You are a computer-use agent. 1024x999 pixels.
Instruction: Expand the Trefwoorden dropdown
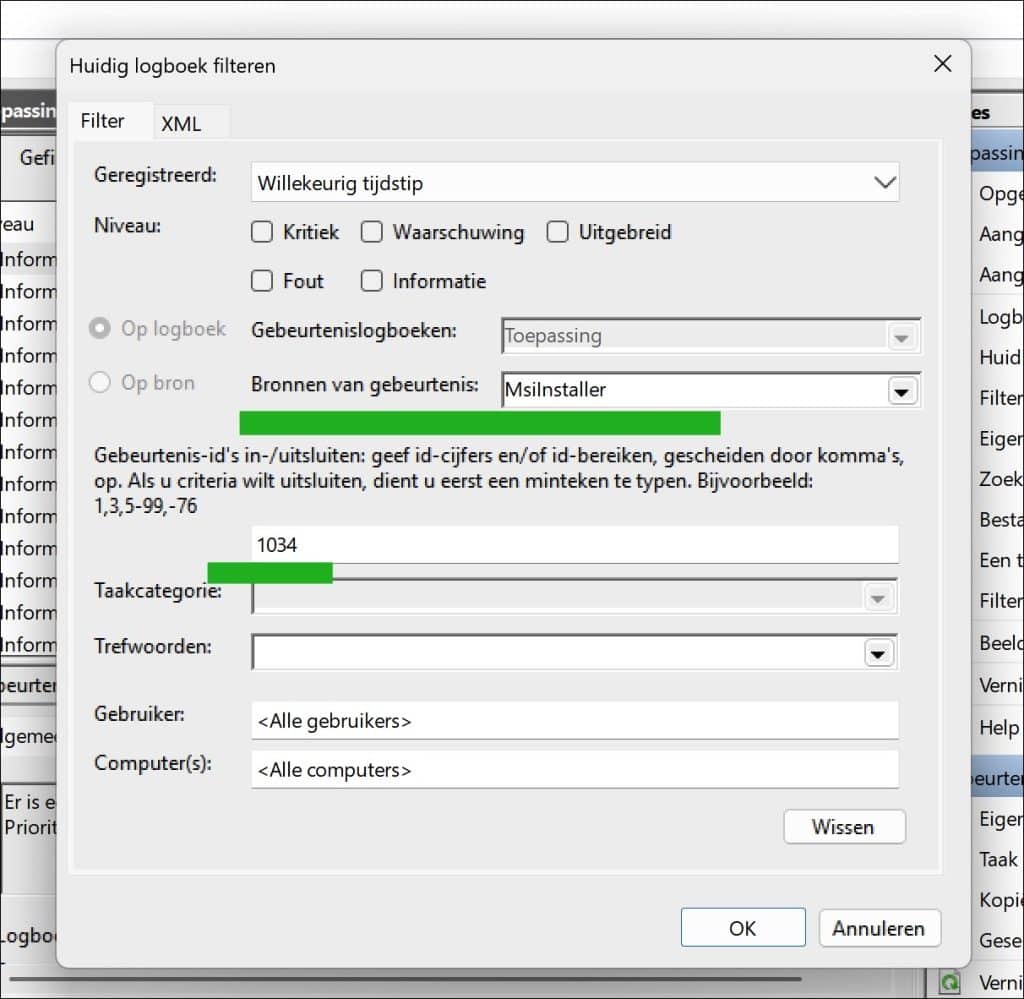click(879, 652)
